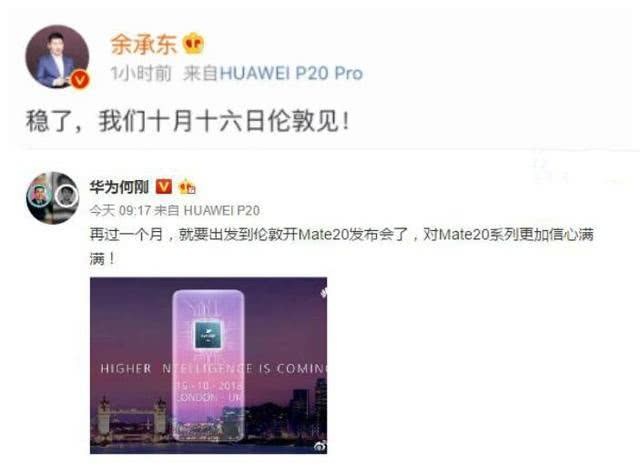Click the orange verified V badge on 余承东's avatar

[x=80, y=79]
